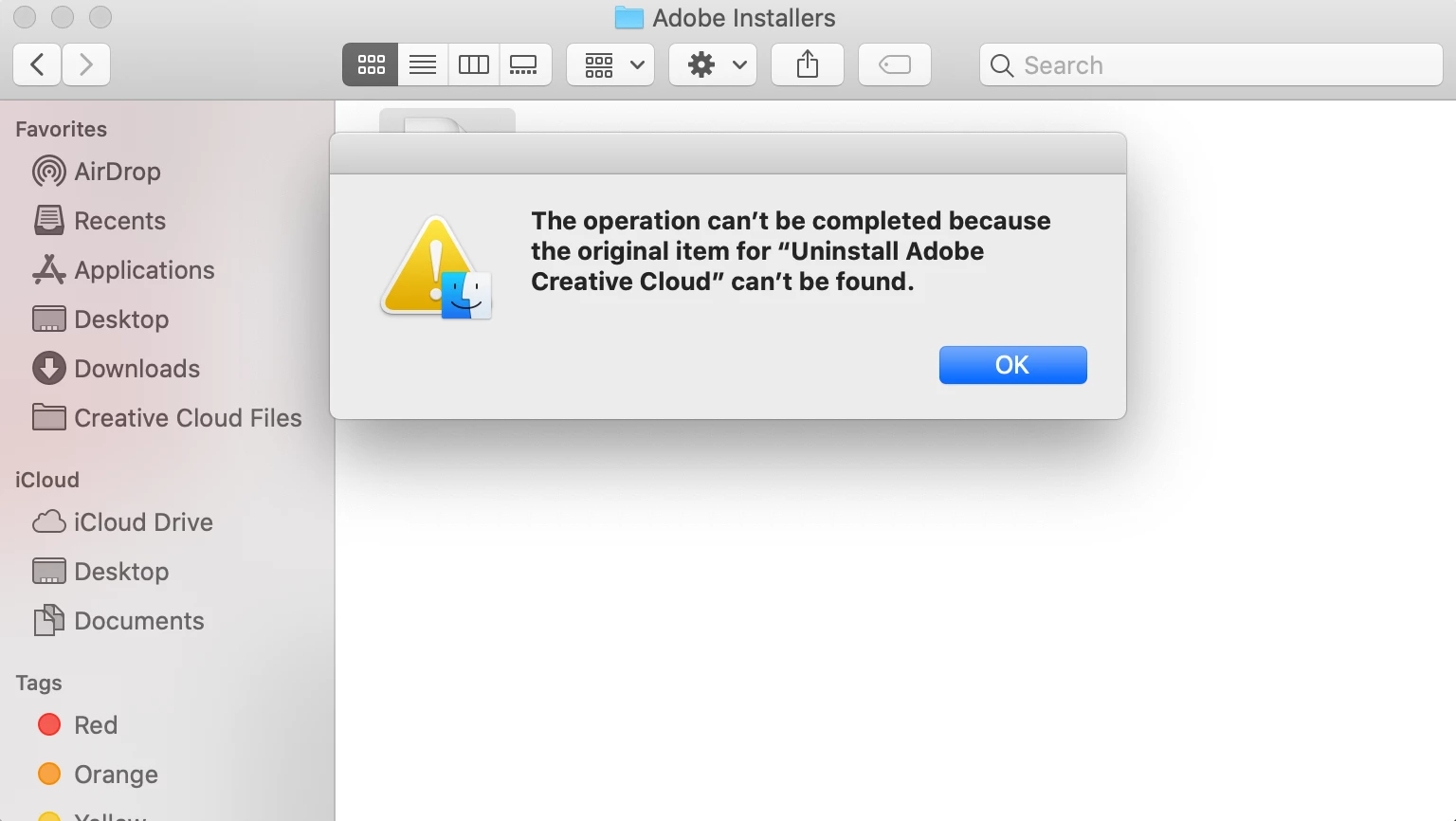Click the orange tag color dot
This screenshot has height=821, width=1456.
(49, 775)
